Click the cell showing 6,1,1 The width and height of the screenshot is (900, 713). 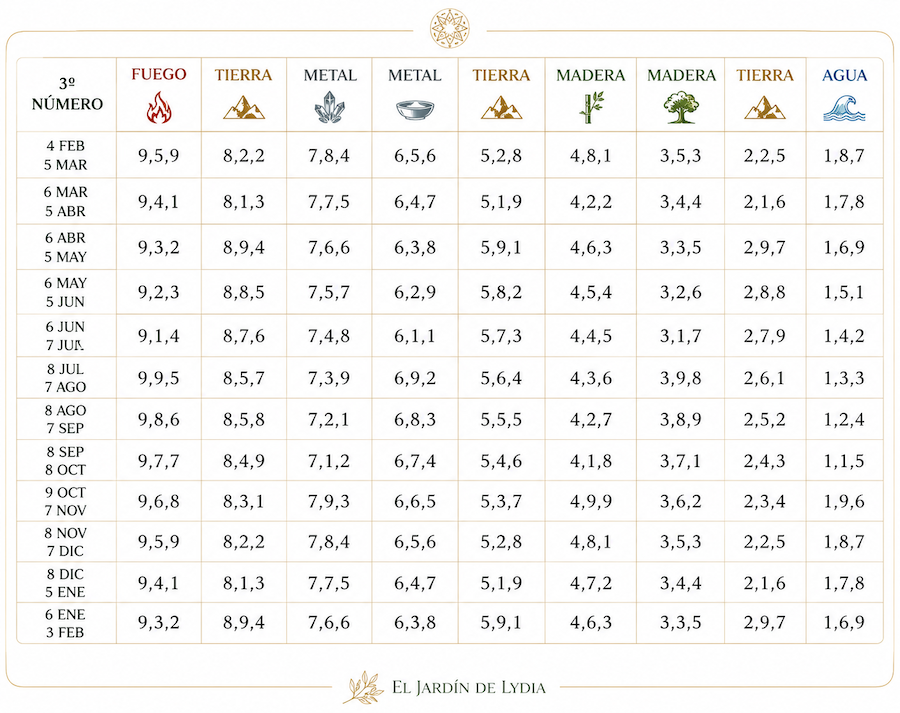click(x=415, y=336)
